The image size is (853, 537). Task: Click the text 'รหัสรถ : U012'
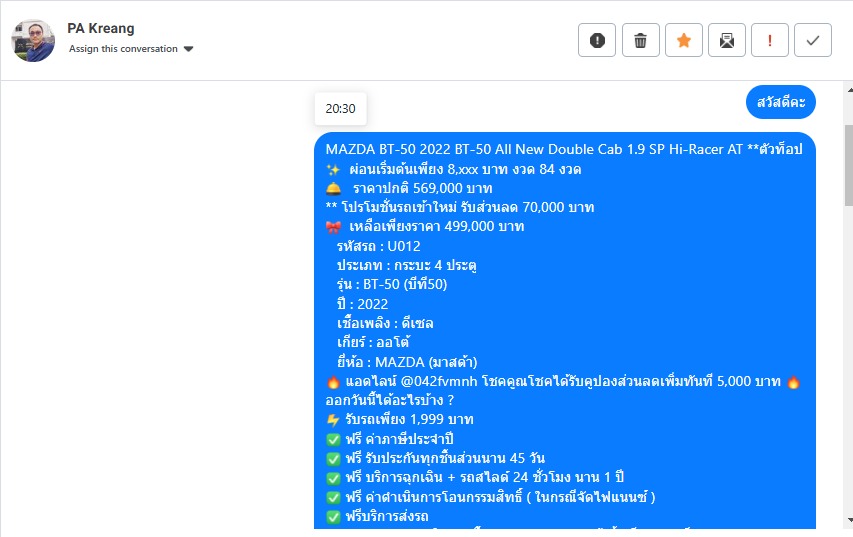click(x=379, y=246)
